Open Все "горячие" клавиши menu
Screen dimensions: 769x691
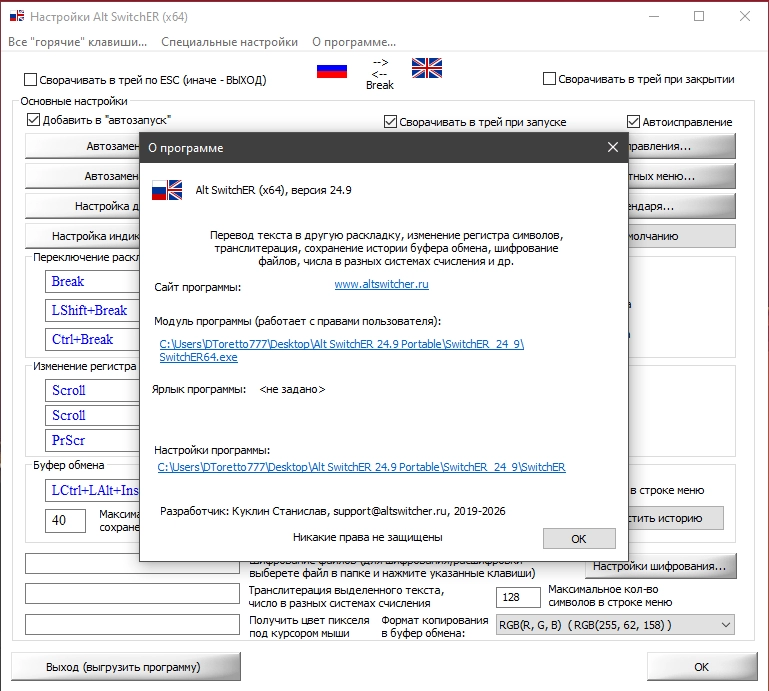77,42
